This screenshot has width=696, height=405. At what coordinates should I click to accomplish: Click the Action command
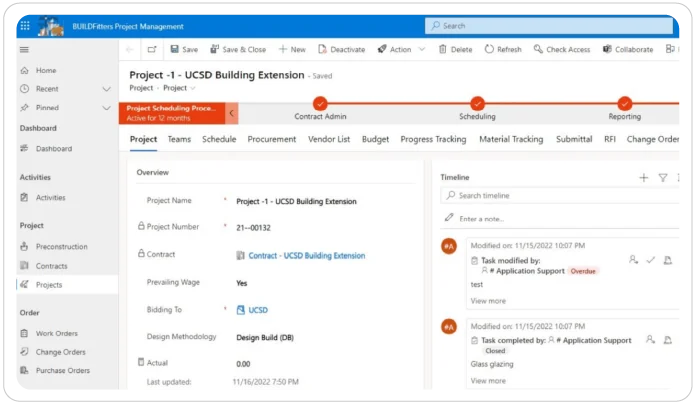[x=394, y=49]
